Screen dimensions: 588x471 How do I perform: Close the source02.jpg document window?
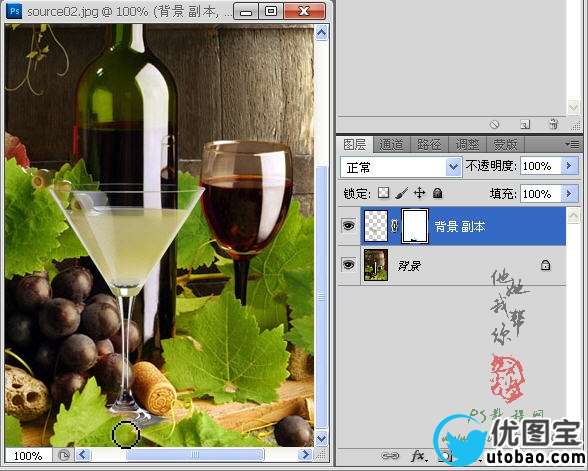pyautogui.click(x=304, y=11)
